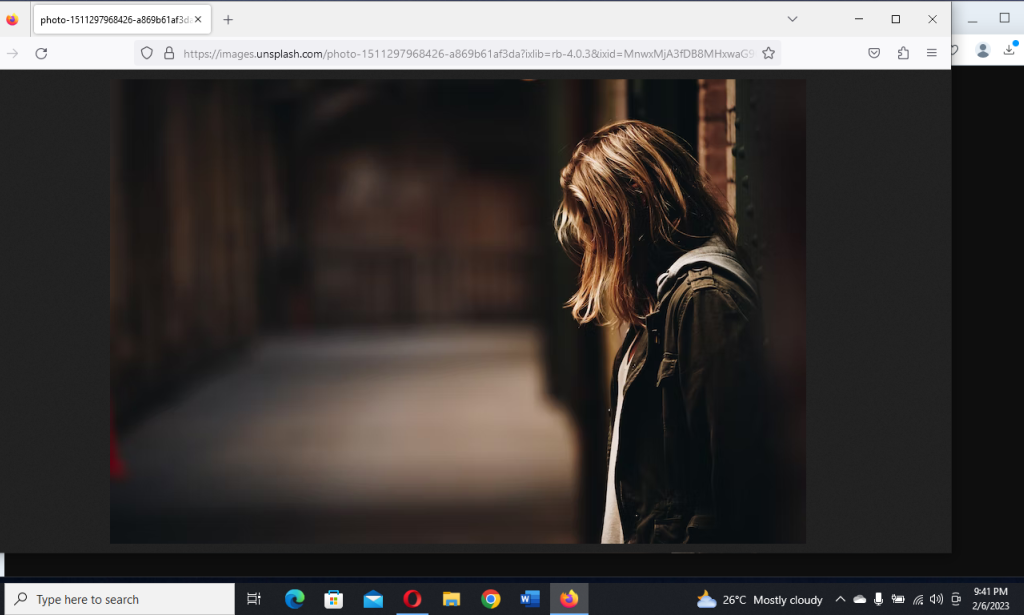Bookmark this page with the star icon

(x=768, y=53)
